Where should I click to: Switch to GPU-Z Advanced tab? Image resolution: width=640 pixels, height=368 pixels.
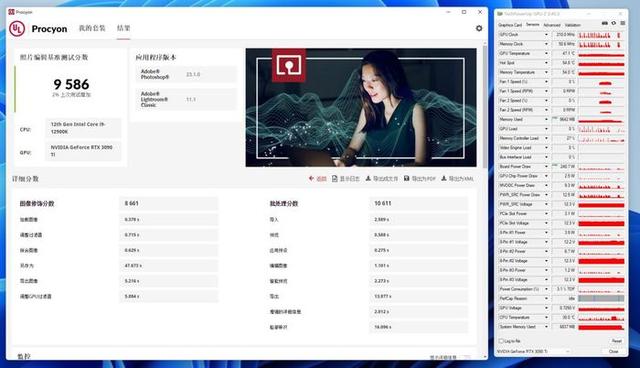tap(552, 25)
